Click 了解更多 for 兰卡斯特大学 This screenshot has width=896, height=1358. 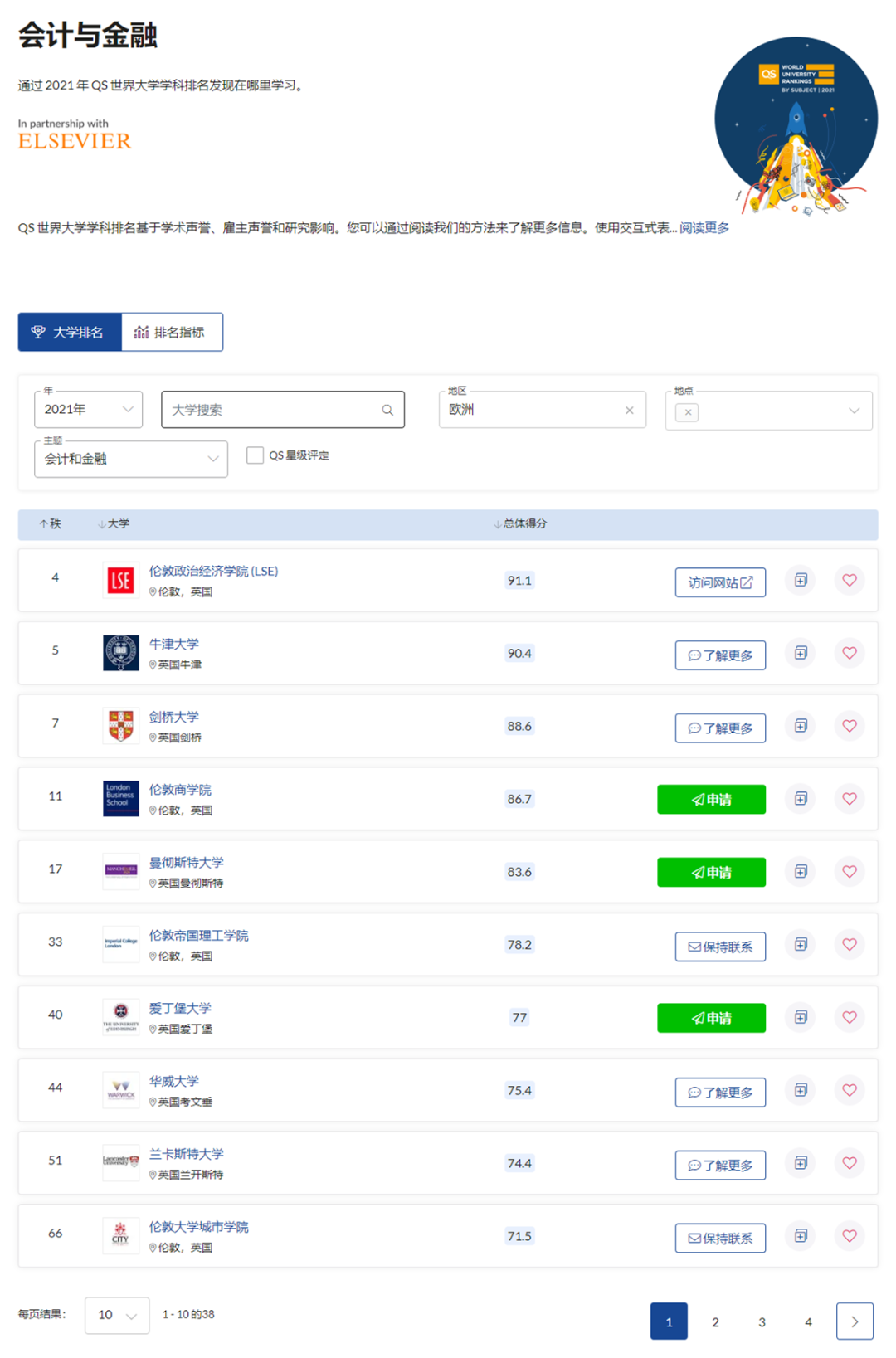[x=720, y=1166]
